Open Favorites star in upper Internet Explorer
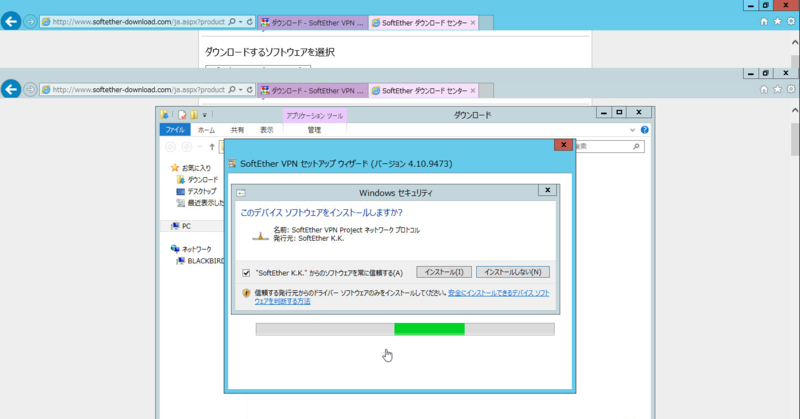 [777, 21]
